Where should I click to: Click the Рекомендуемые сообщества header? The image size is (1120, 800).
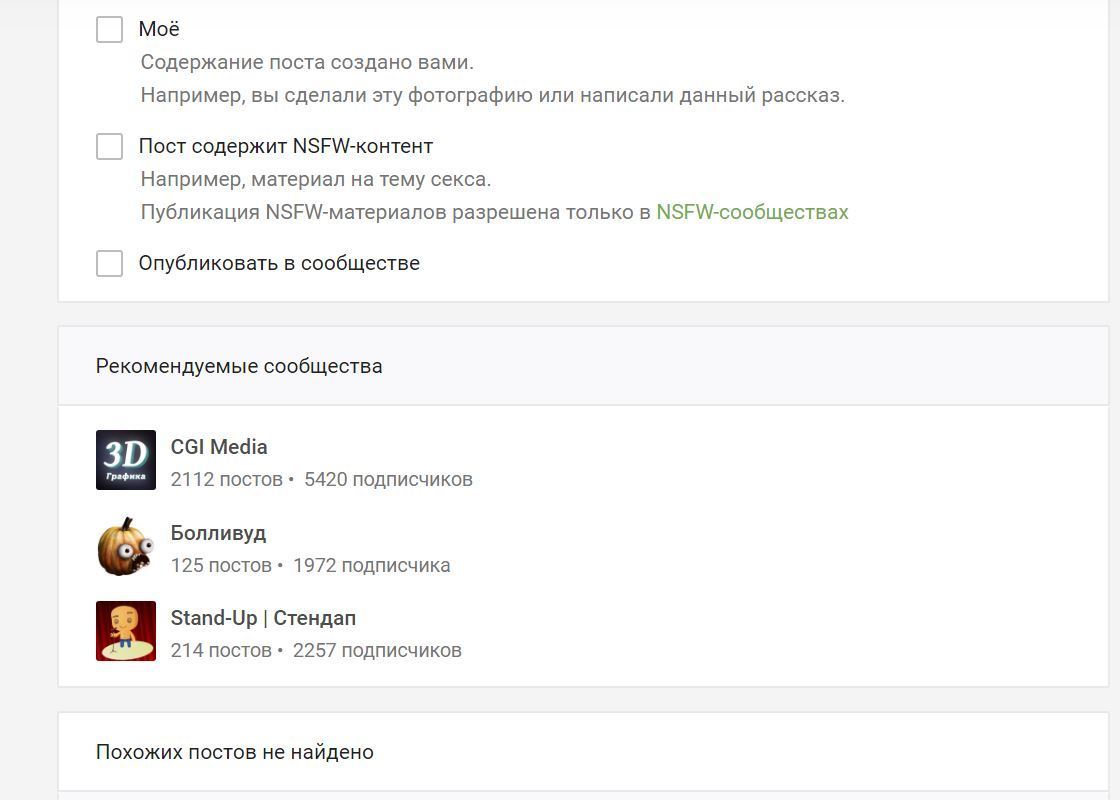(239, 366)
